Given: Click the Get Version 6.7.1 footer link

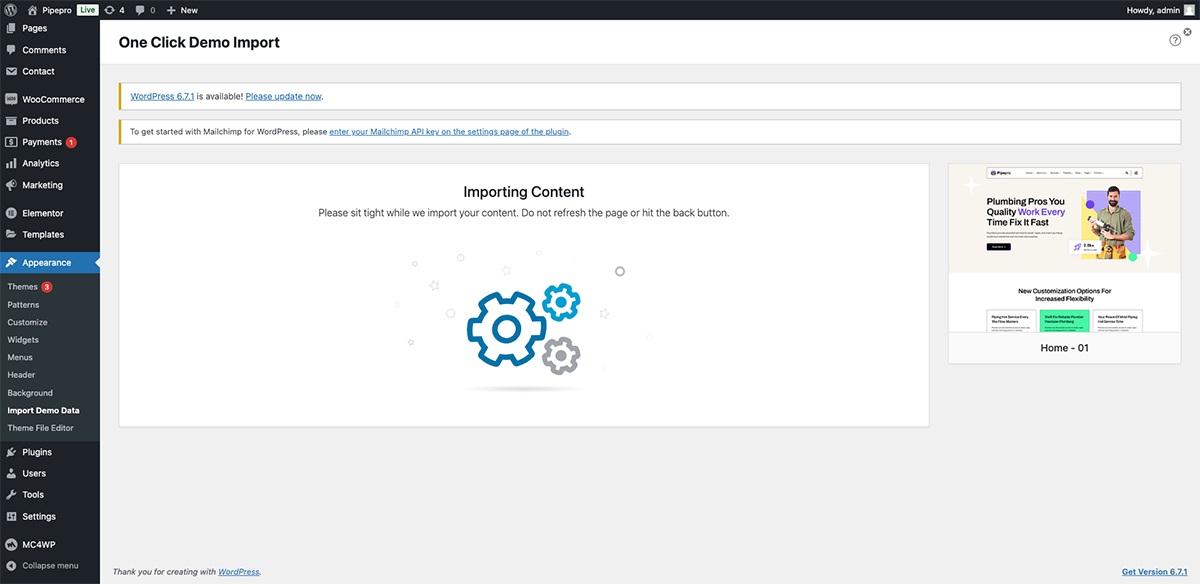Looking at the screenshot, I should [1154, 572].
